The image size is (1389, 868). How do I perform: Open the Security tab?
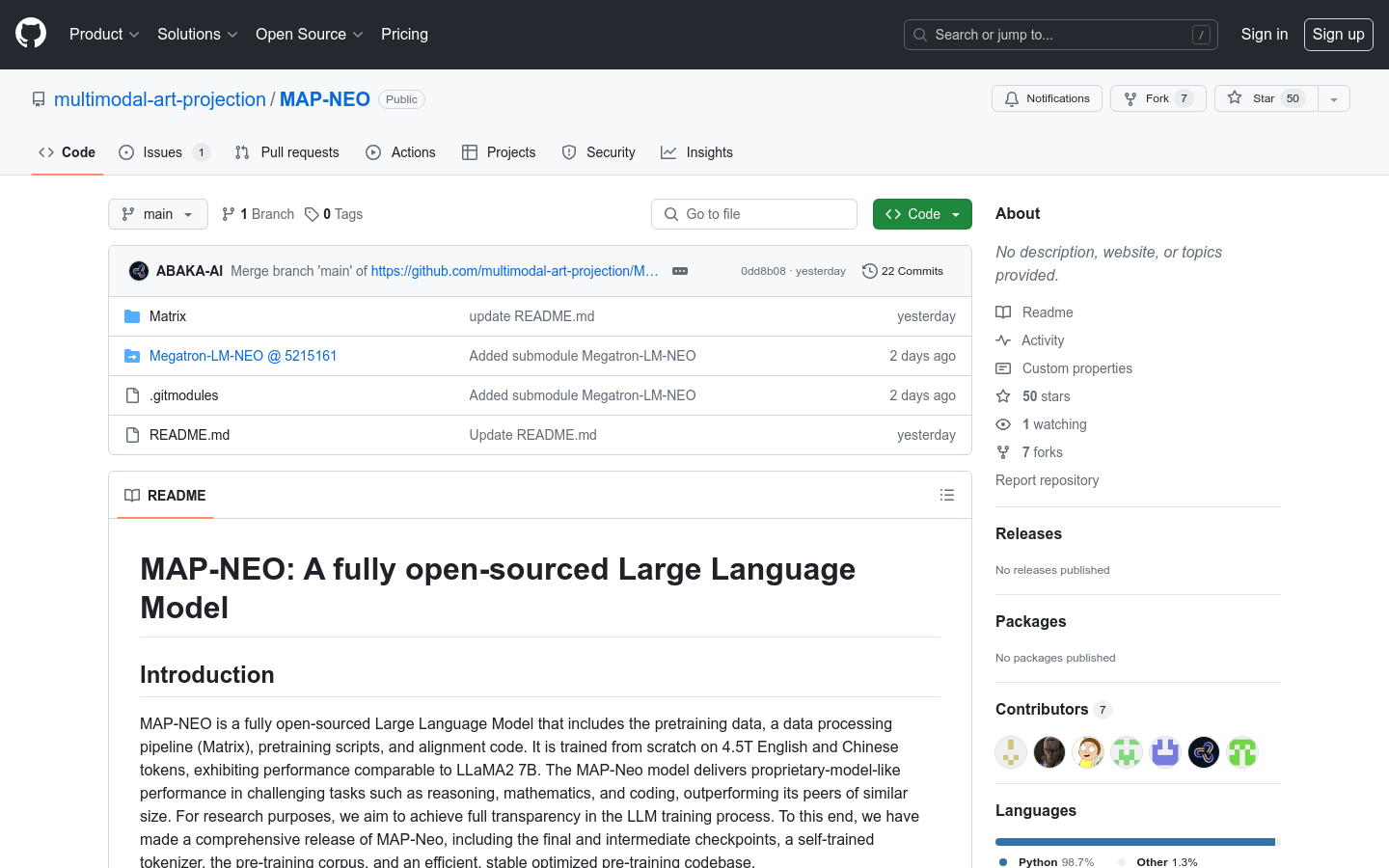(599, 152)
